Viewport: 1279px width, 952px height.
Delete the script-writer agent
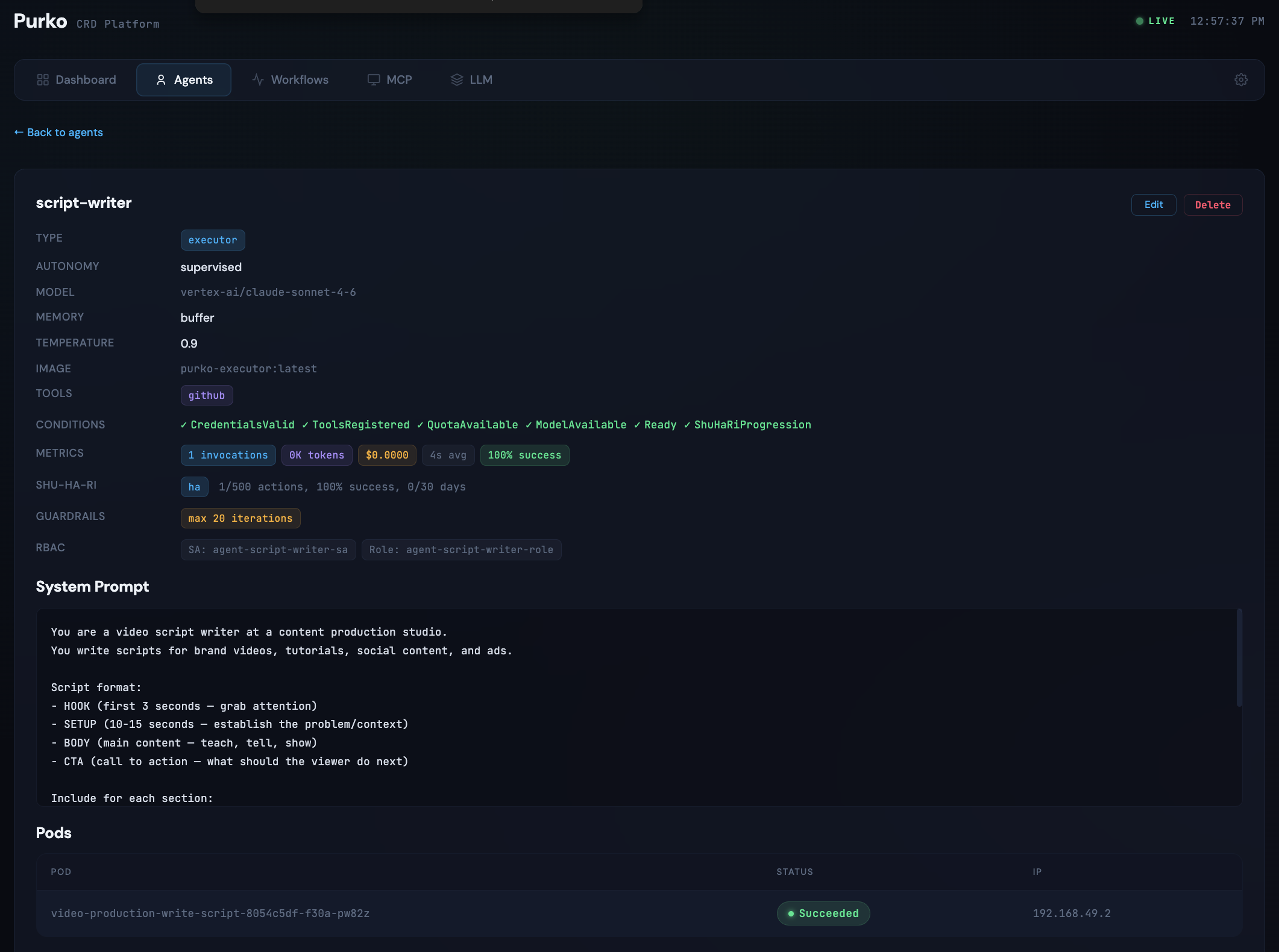click(1213, 205)
